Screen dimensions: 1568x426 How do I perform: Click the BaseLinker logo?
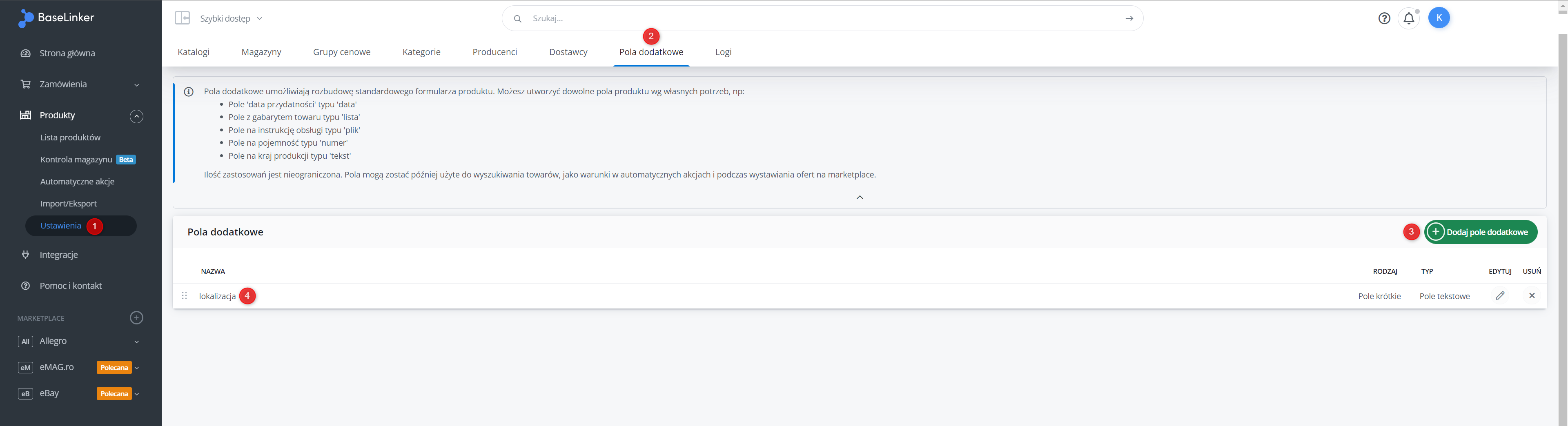pos(56,18)
